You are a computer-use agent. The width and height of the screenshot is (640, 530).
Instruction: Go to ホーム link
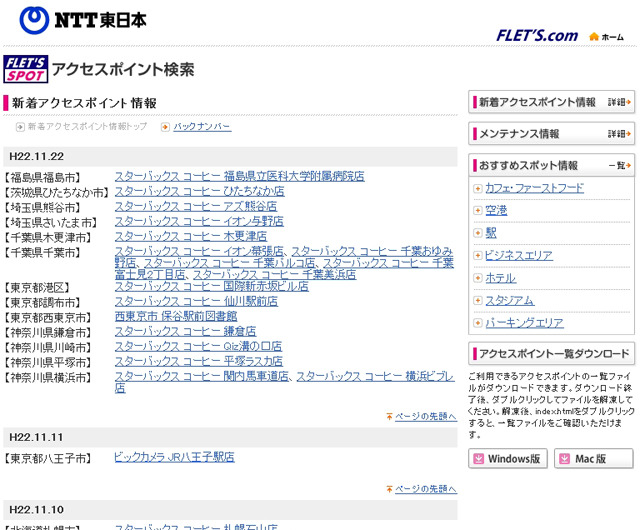click(x=613, y=37)
